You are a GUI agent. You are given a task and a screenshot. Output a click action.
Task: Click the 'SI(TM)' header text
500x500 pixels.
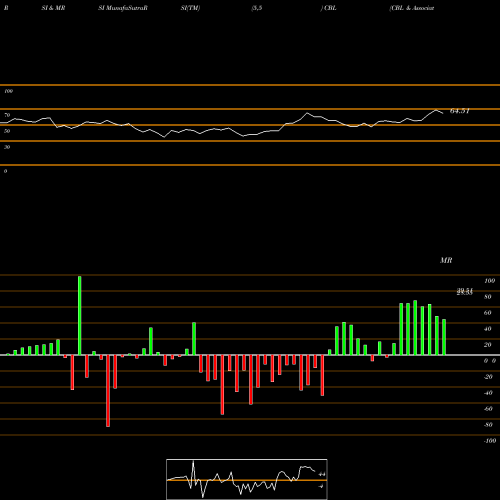tap(190, 8)
